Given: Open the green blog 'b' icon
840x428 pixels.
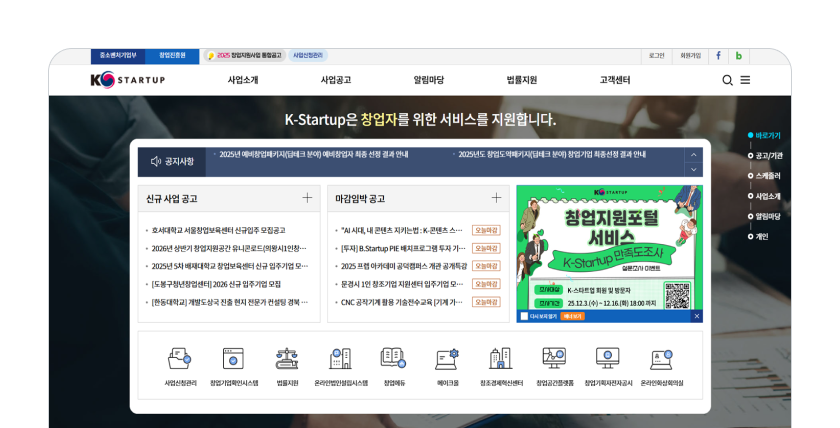Looking at the screenshot, I should click(x=739, y=56).
